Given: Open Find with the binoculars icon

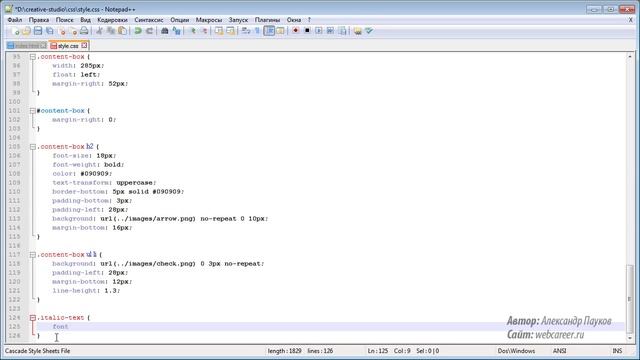Looking at the screenshot, I should click(x=164, y=31).
